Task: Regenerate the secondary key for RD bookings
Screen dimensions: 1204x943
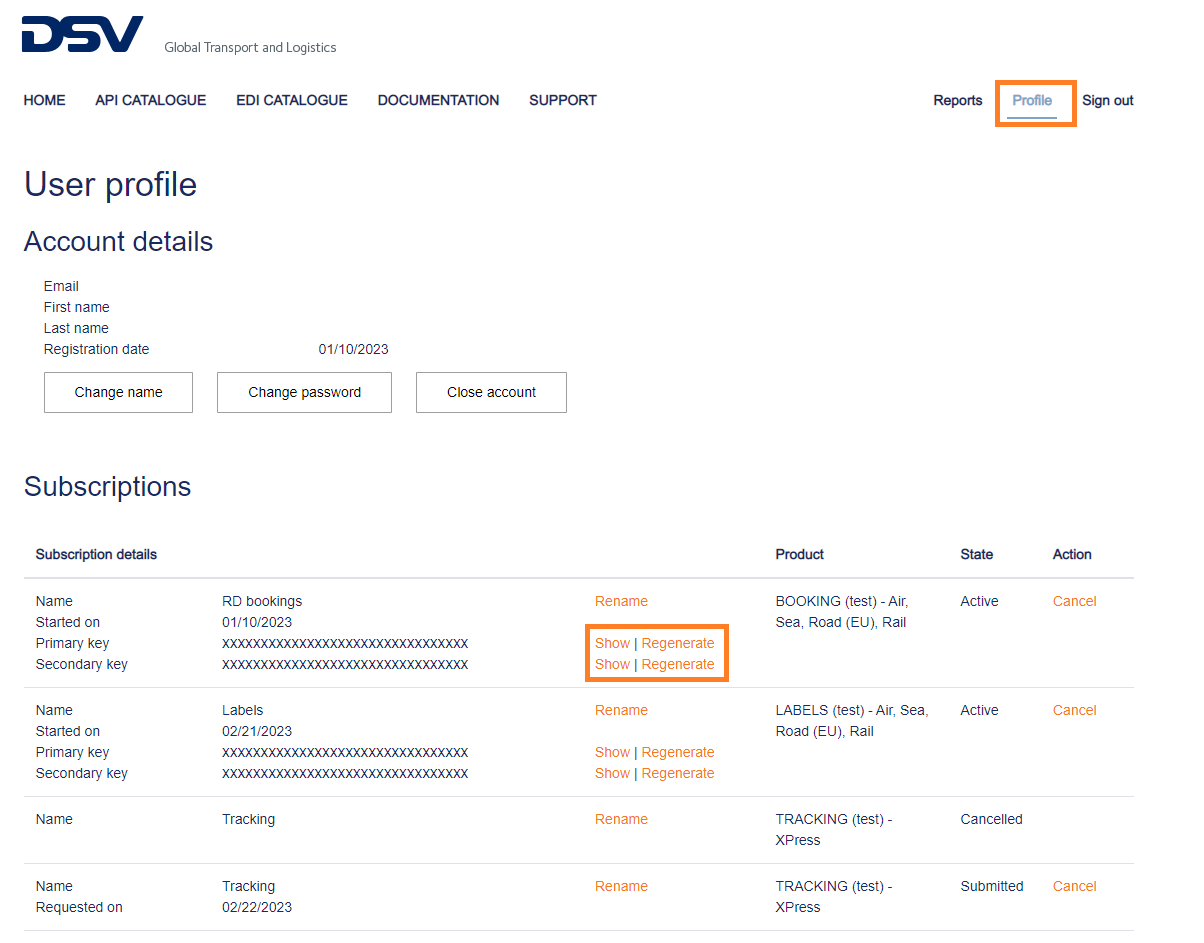Action: 678,664
